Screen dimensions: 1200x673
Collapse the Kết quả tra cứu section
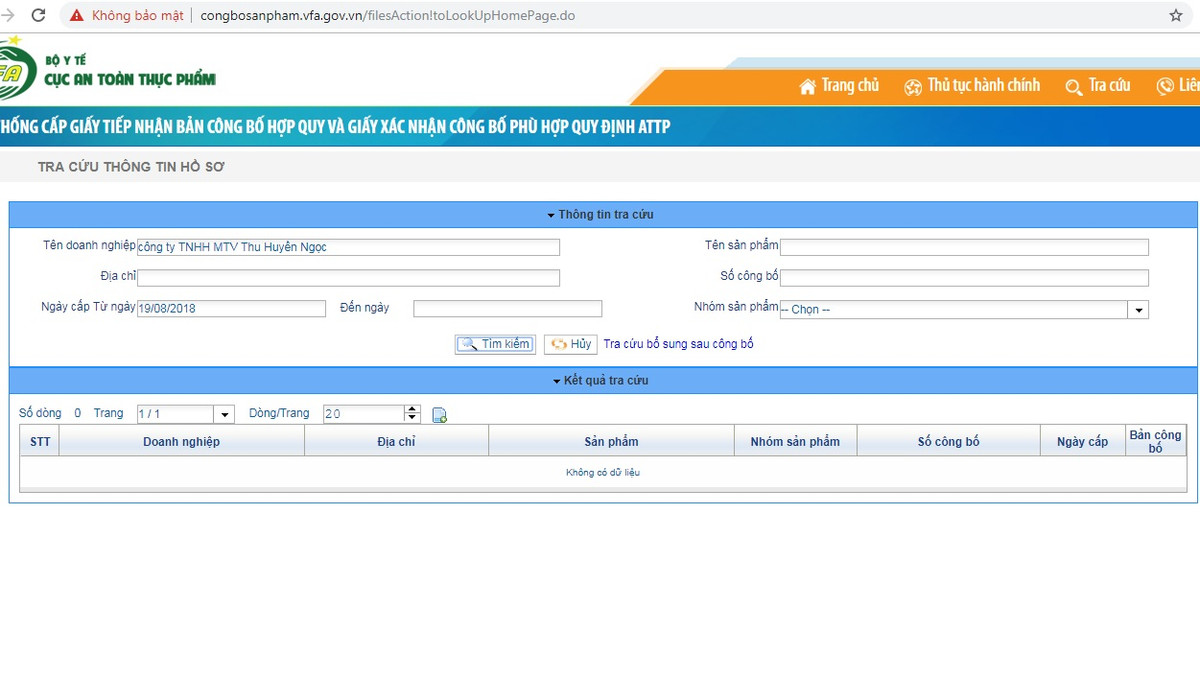[558, 380]
